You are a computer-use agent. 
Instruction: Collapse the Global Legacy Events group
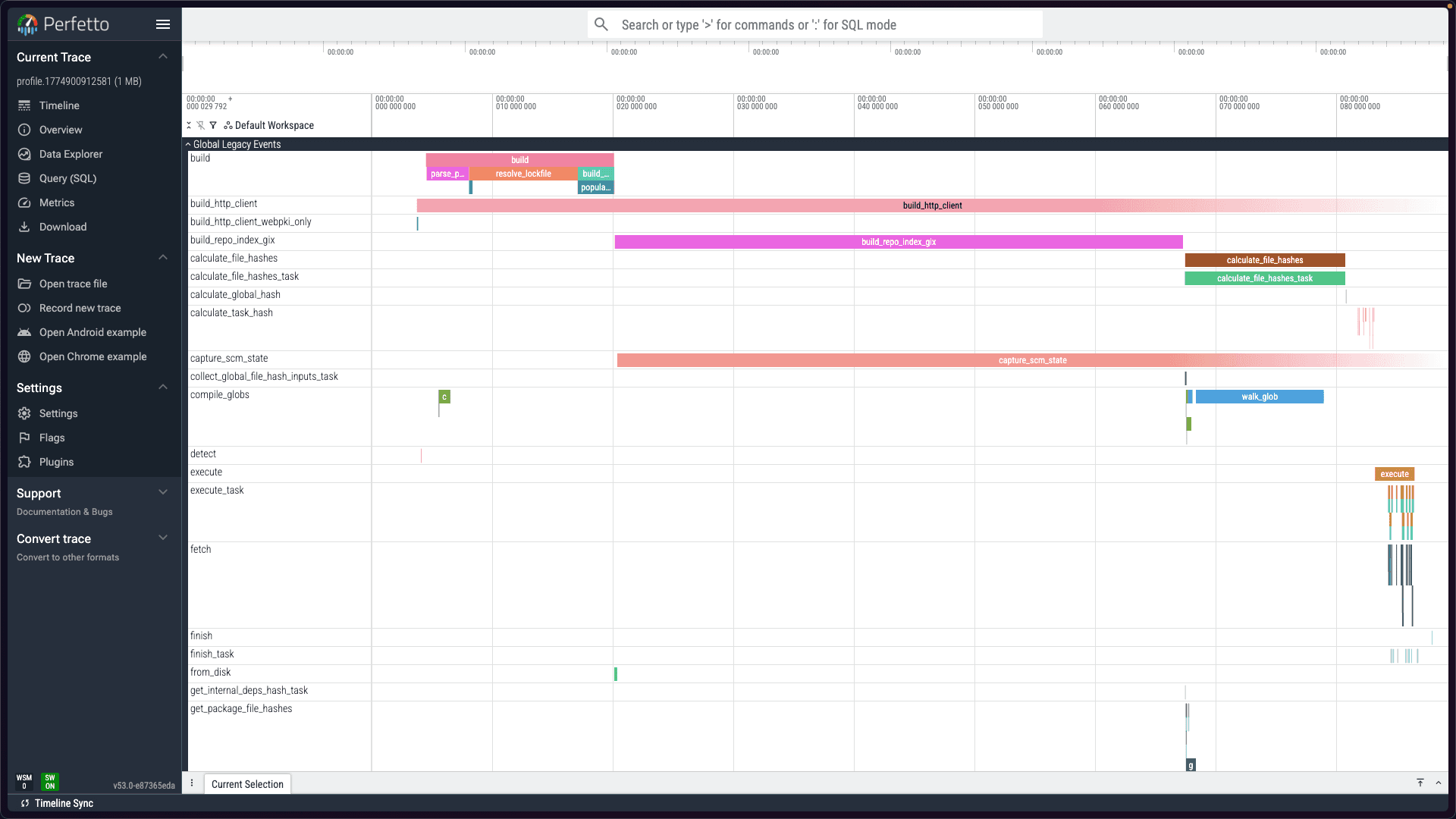[188, 144]
